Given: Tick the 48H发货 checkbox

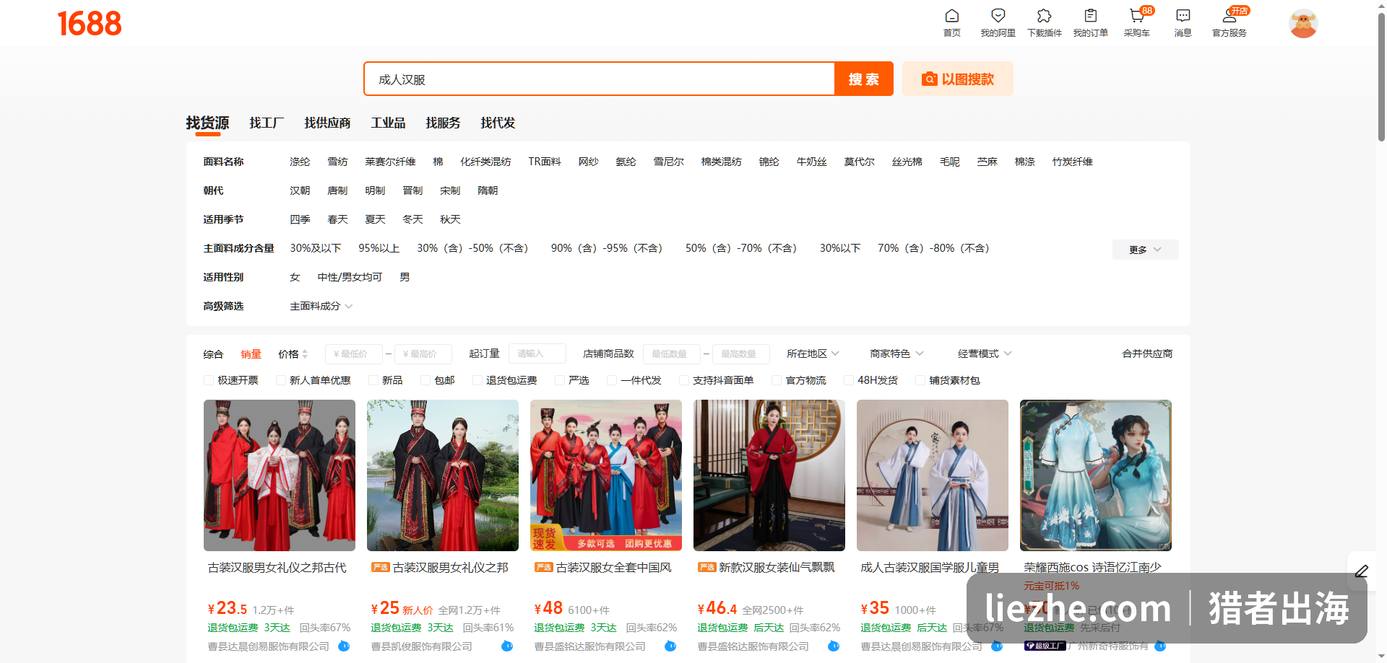Looking at the screenshot, I should tap(848, 380).
